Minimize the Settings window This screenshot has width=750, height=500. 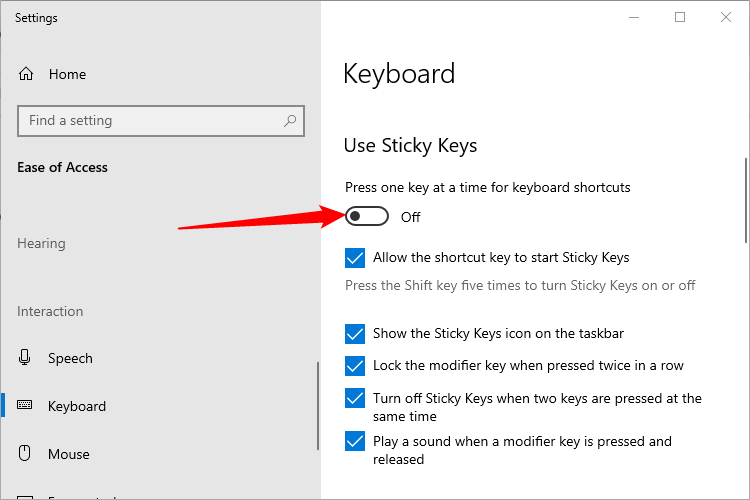(x=634, y=17)
